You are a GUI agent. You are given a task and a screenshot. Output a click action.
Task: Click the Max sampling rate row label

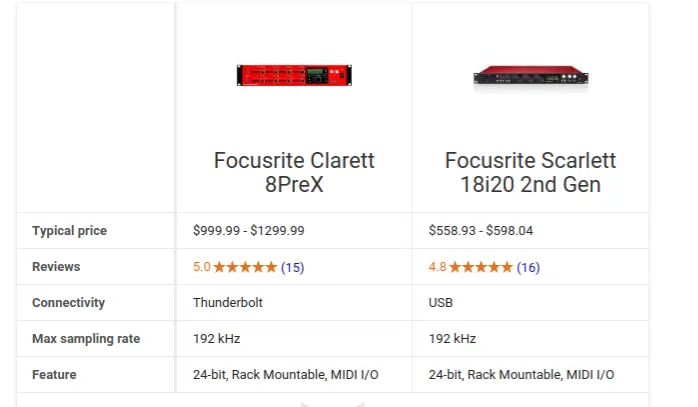pyautogui.click(x=86, y=339)
